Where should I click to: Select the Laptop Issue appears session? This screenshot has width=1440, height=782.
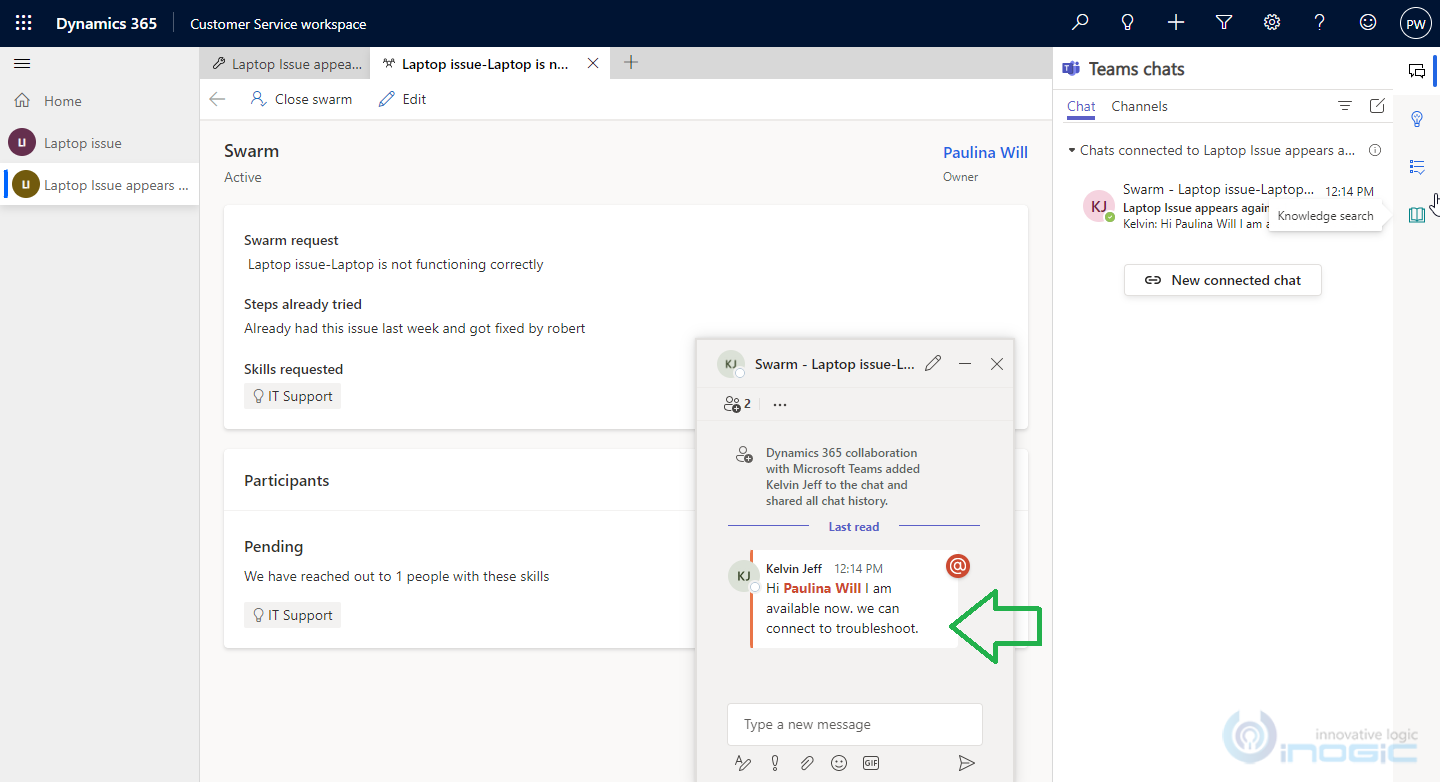coord(100,185)
